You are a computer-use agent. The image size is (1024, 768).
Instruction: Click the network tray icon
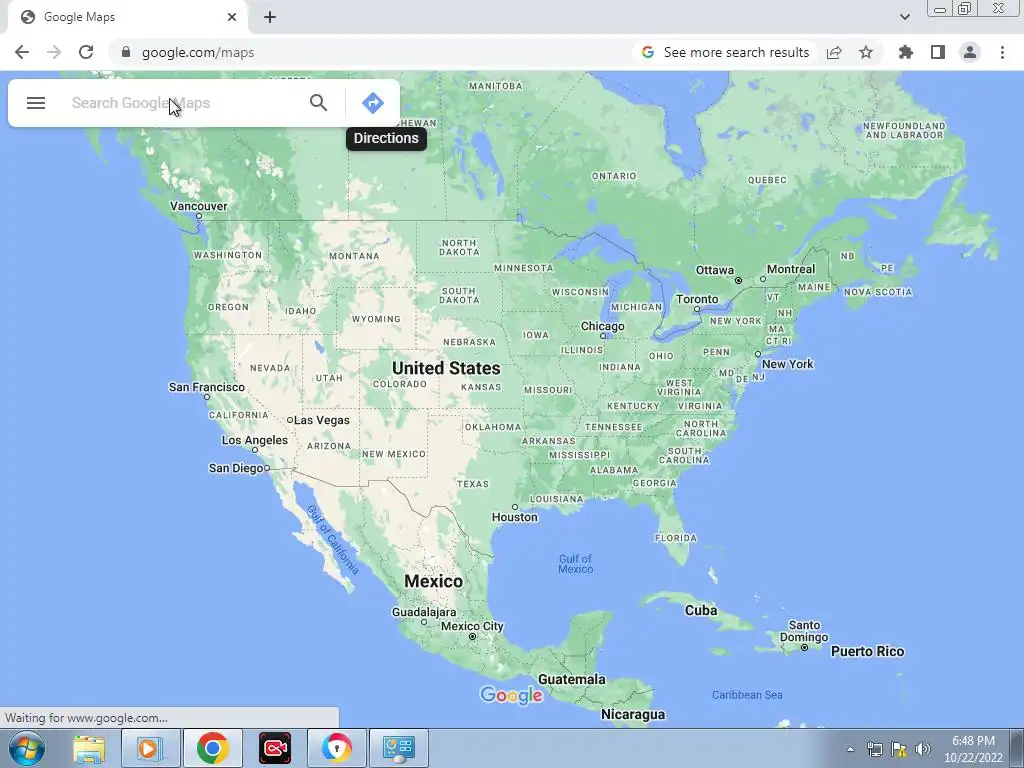(874, 749)
